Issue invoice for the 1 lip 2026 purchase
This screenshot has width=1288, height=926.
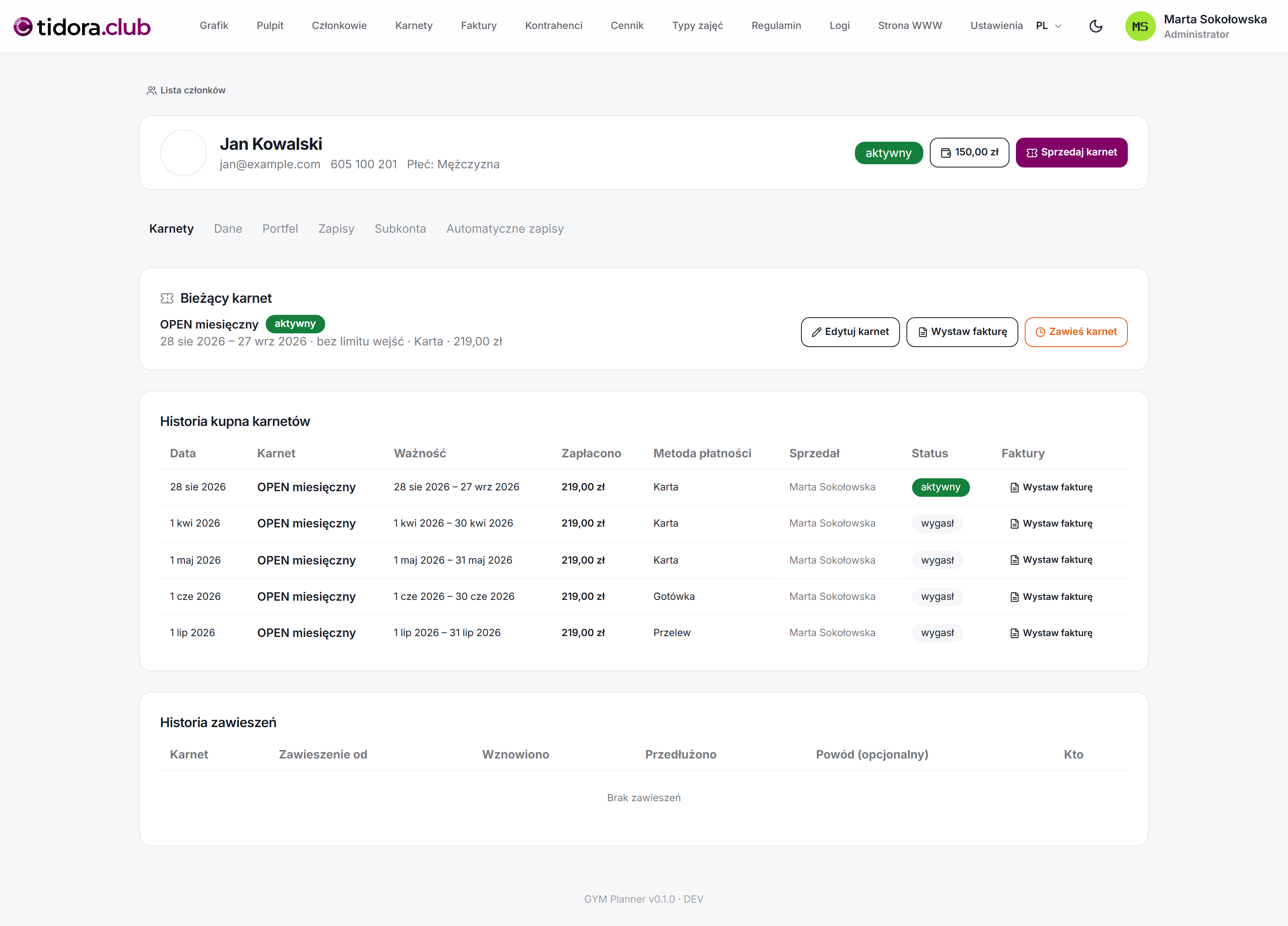click(x=1051, y=633)
